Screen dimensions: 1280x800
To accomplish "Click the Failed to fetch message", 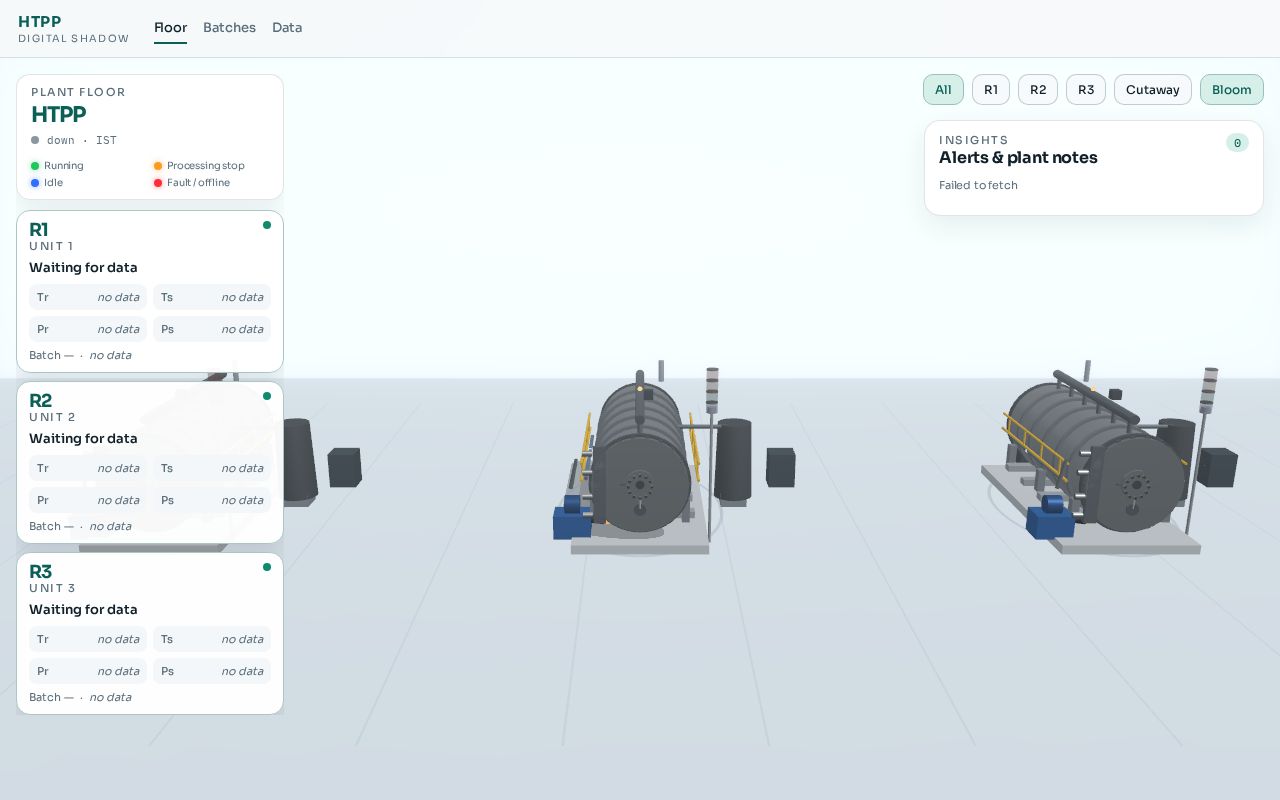I will coord(978,185).
